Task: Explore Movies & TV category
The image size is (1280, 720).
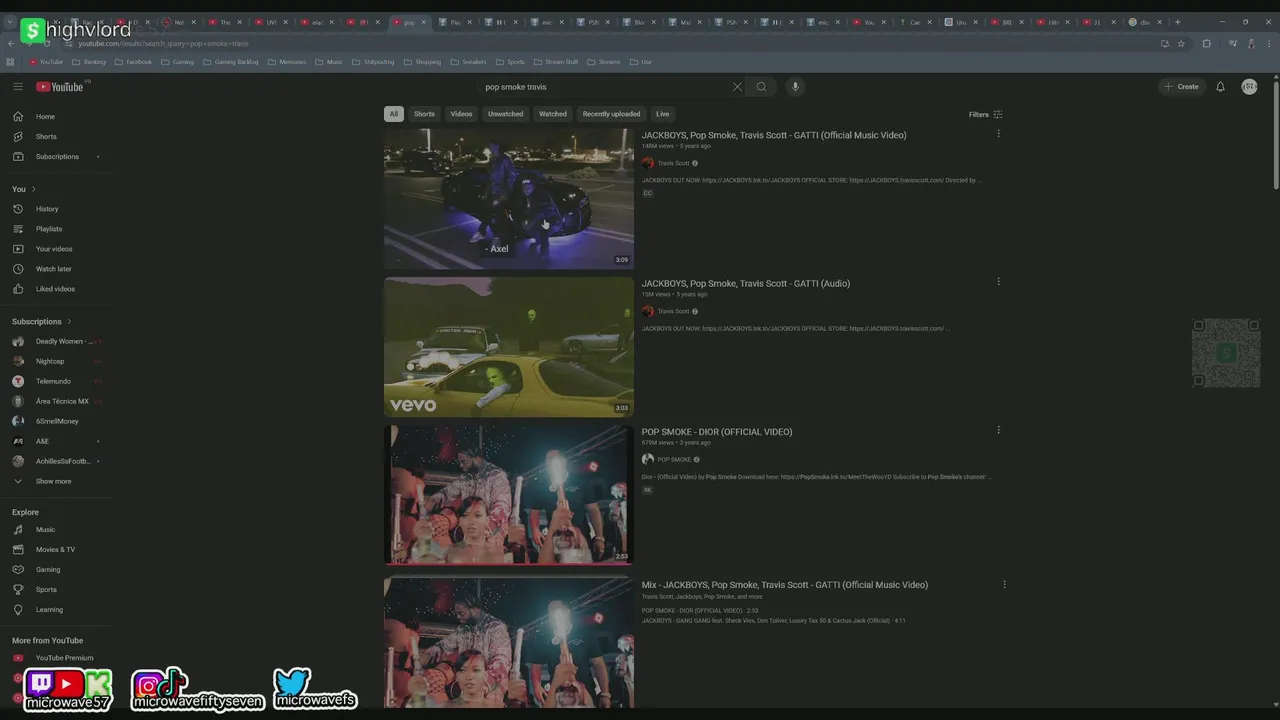Action: (x=57, y=550)
